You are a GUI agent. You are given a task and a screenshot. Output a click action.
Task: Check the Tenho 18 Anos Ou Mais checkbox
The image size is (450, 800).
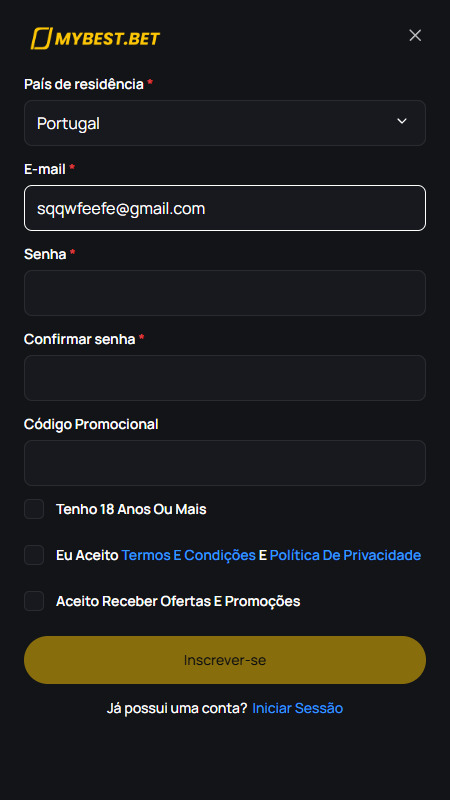point(34,509)
